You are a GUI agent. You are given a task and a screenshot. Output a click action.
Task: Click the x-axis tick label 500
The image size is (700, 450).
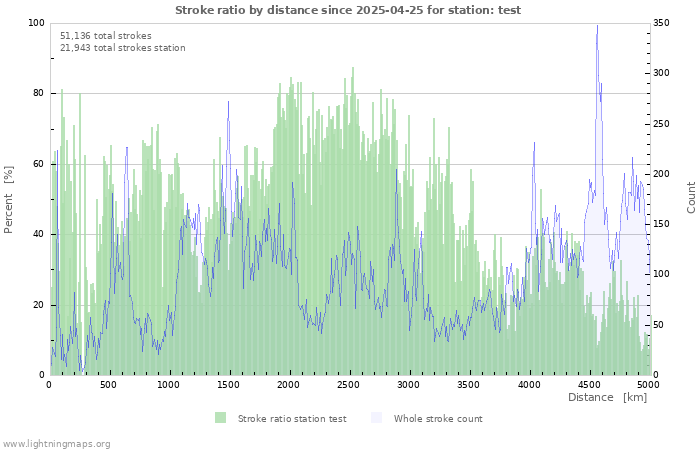point(109,385)
